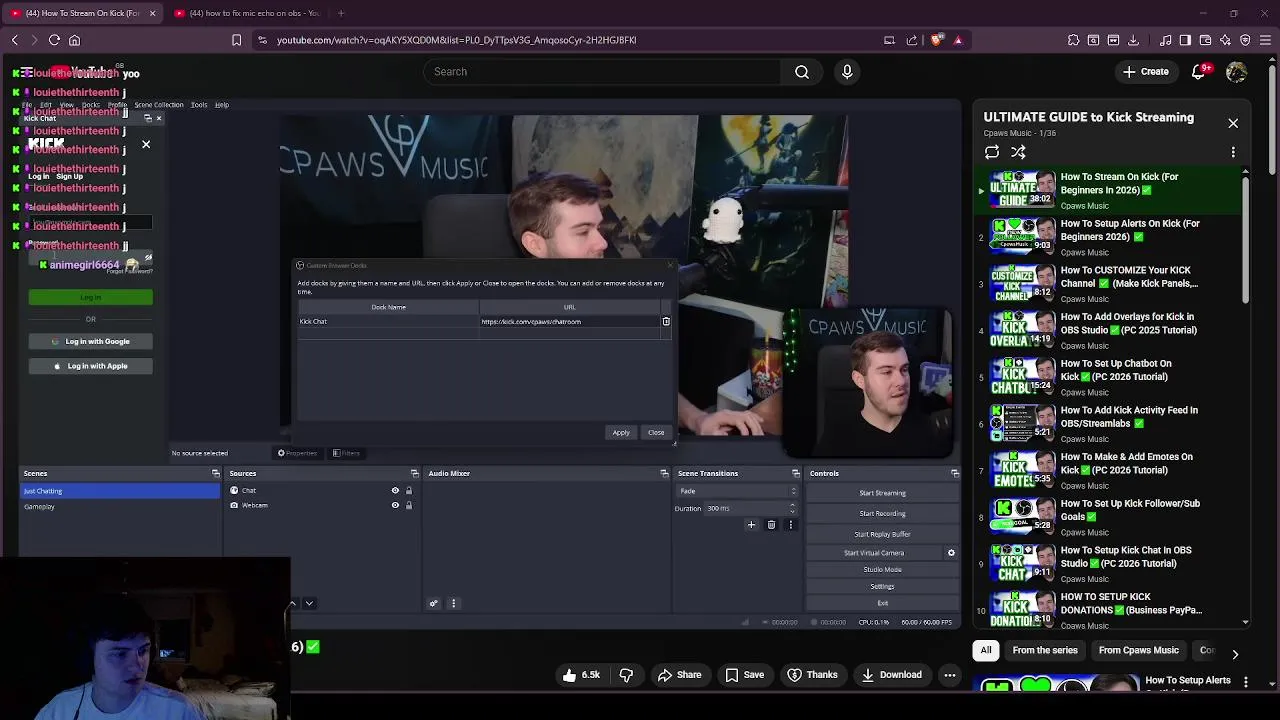This screenshot has height=720, width=1280.
Task: Move source down with the arrow button
Action: [309, 603]
